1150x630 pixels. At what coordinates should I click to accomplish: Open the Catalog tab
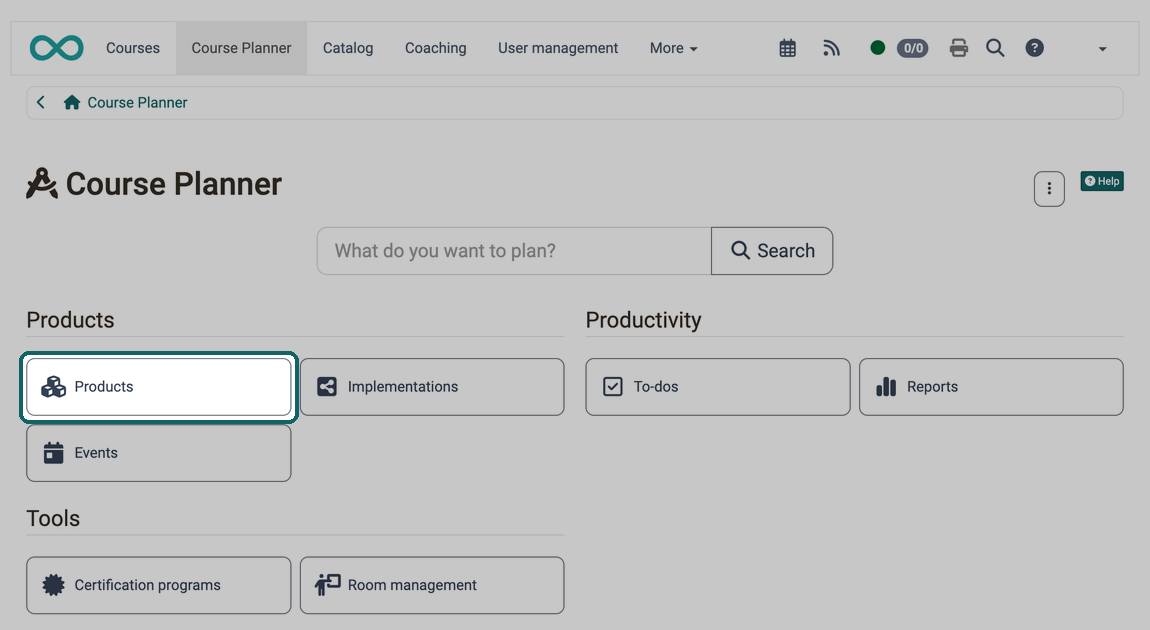(x=348, y=48)
